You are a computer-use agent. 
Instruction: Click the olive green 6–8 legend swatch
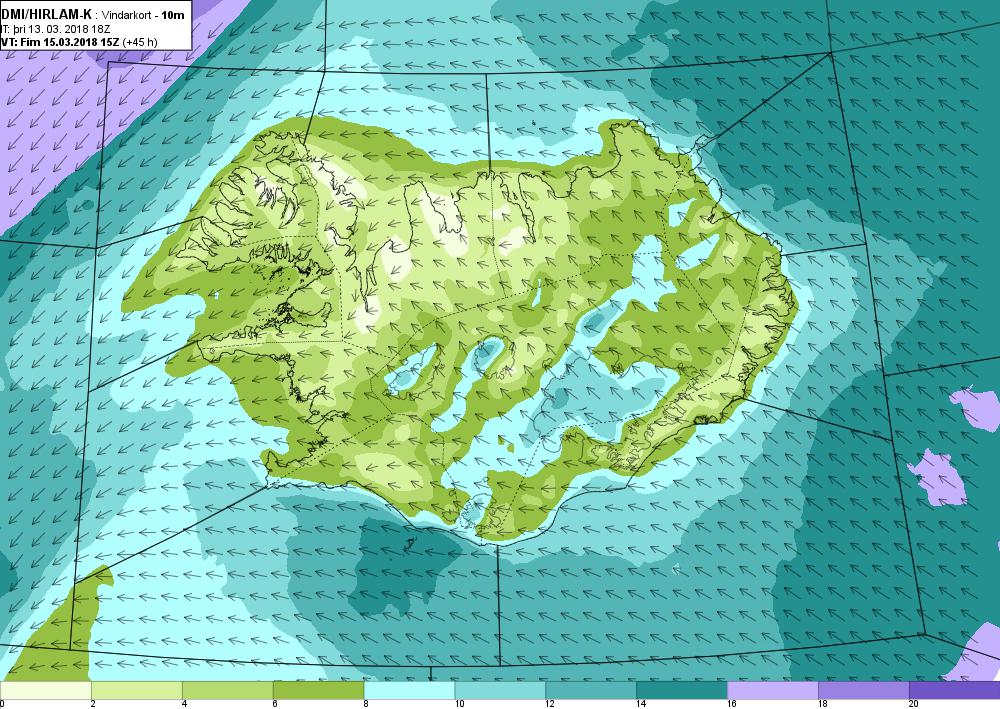(x=318, y=690)
